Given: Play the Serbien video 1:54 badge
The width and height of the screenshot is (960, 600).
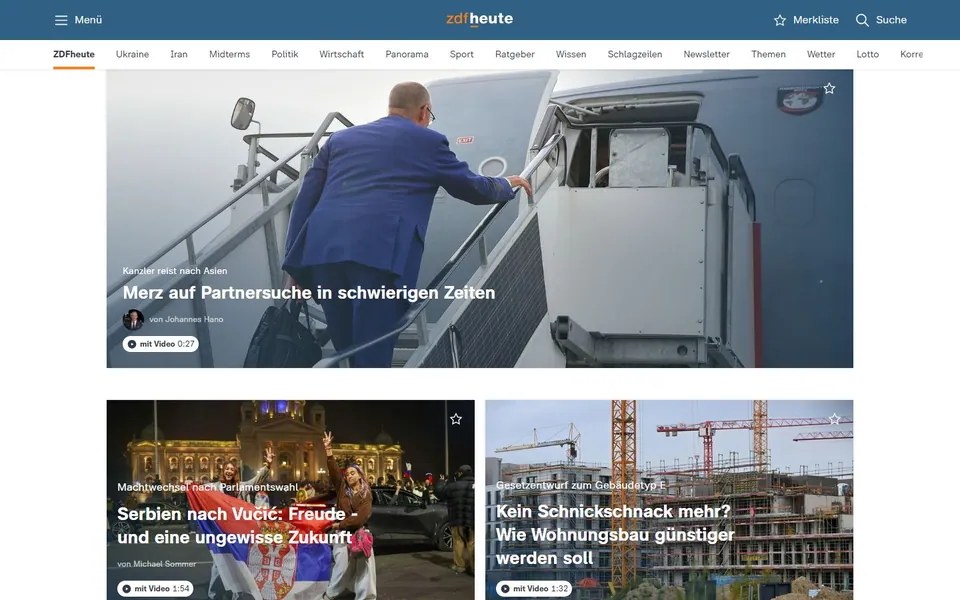Looking at the screenshot, I should [x=155, y=588].
